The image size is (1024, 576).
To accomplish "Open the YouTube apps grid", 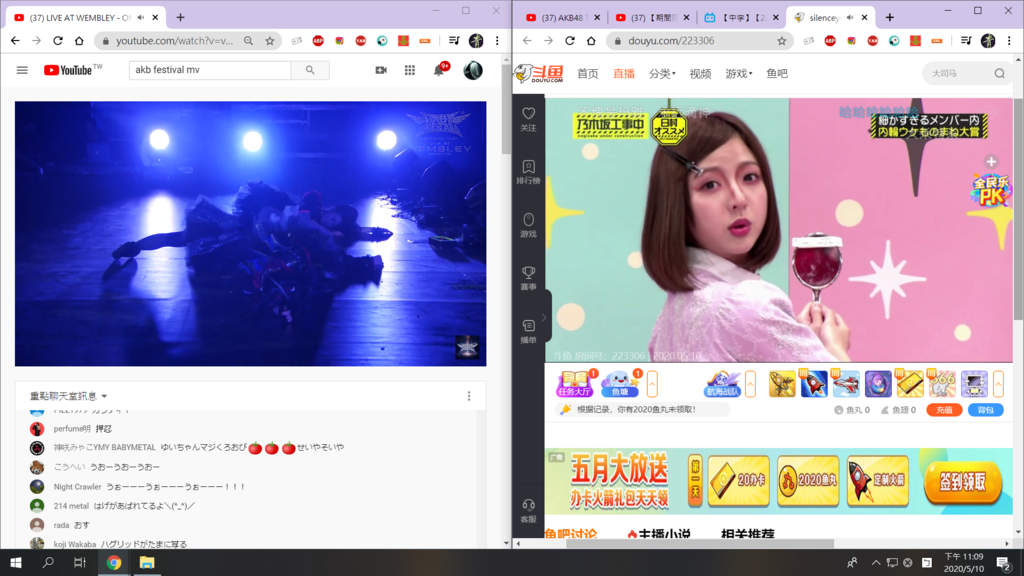I will pos(409,70).
